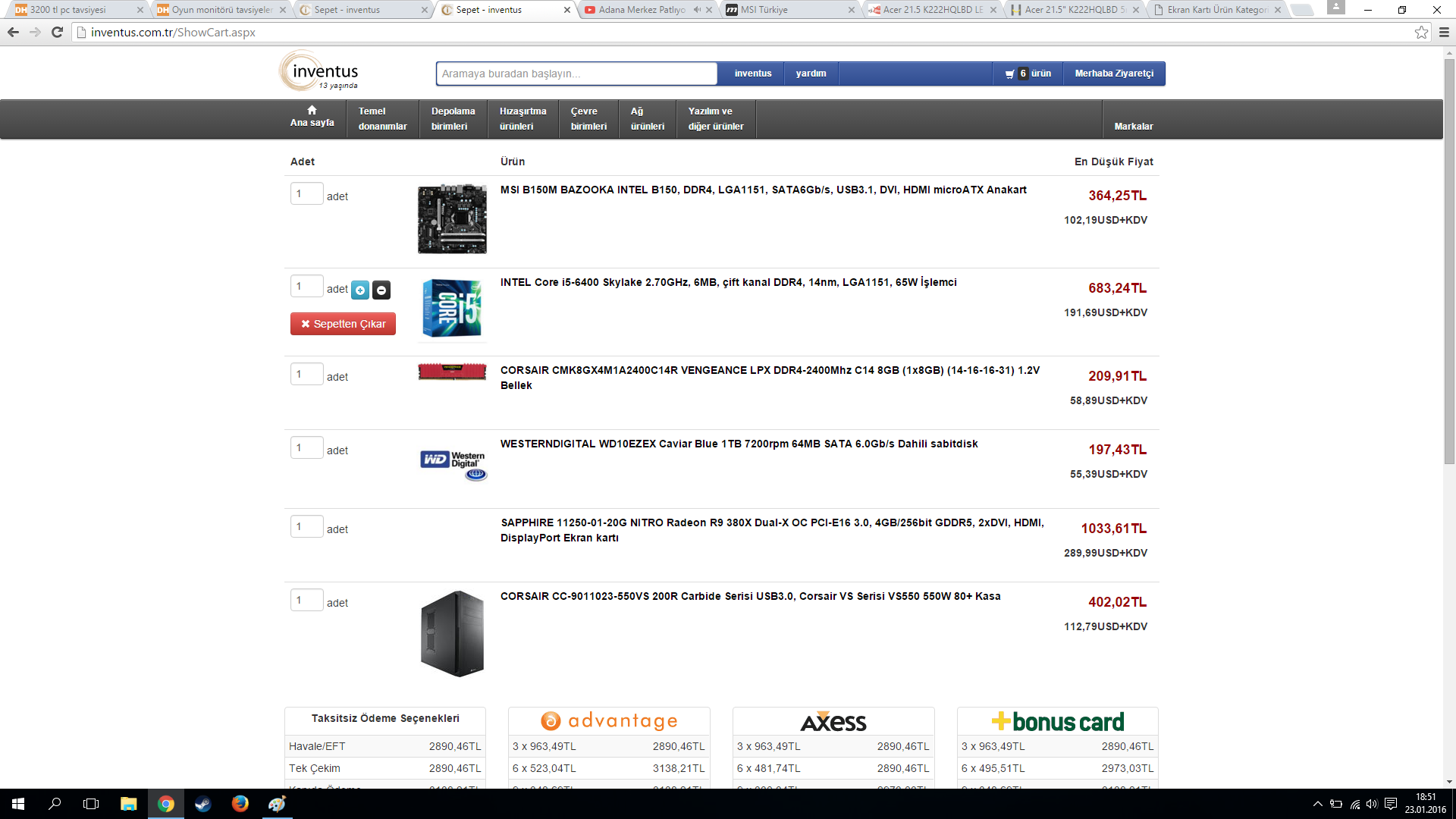Expand the Depolama birimleri category menu
This screenshot has height=819, width=1456.
pyautogui.click(x=453, y=119)
